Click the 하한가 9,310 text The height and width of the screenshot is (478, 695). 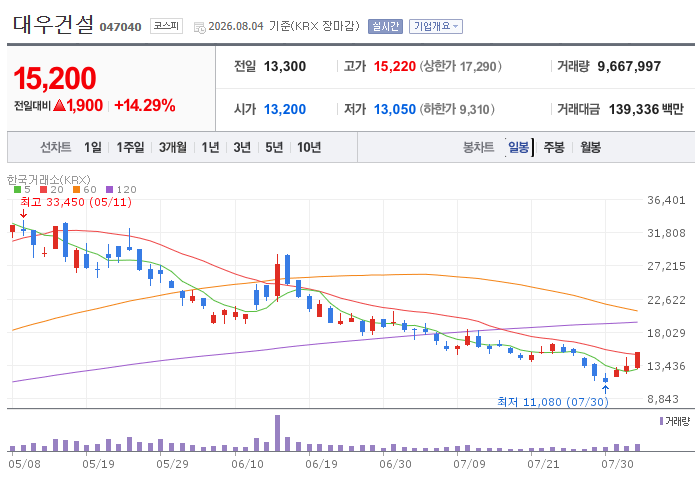457,110
